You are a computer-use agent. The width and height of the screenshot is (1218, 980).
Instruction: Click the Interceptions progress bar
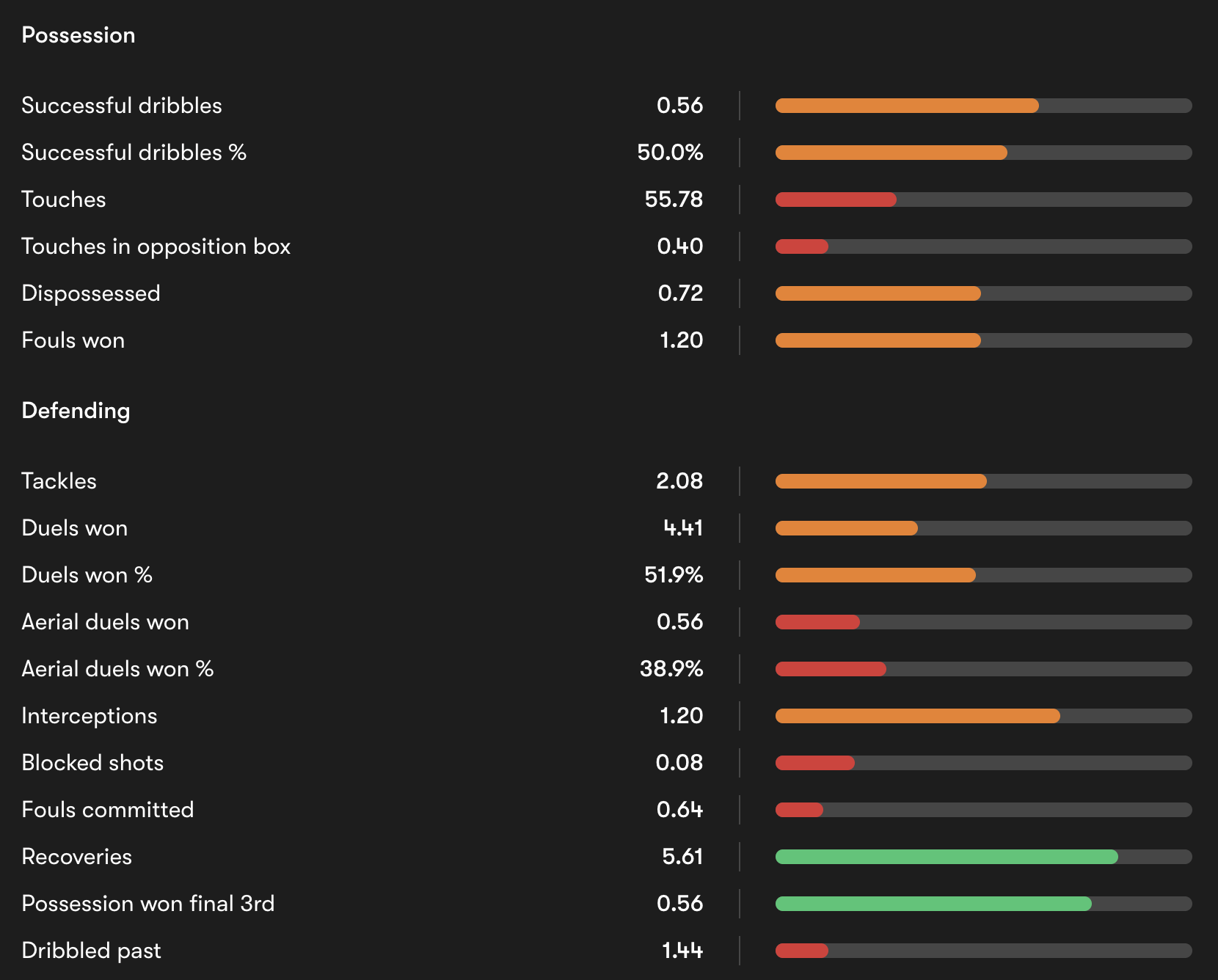coord(982,716)
